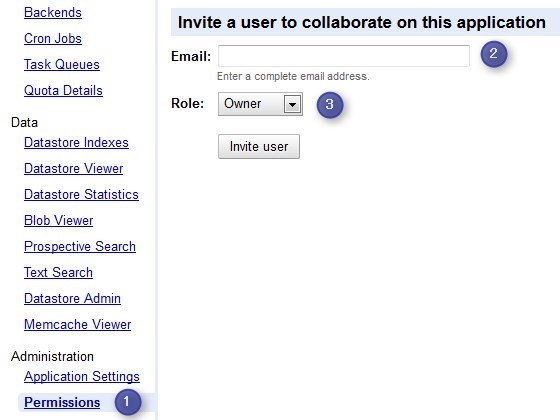Launch the Datastore Viewer
Screen dimensions: 560x420
click(74, 169)
